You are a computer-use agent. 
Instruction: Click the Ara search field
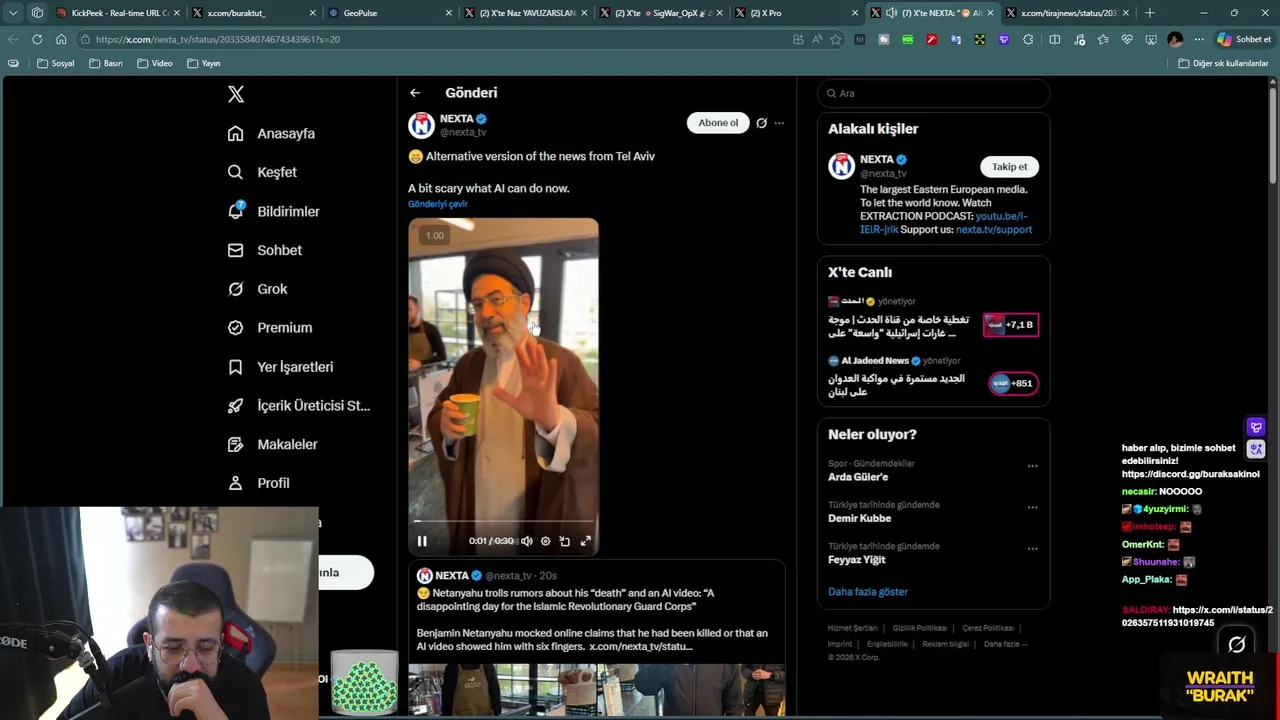(933, 93)
